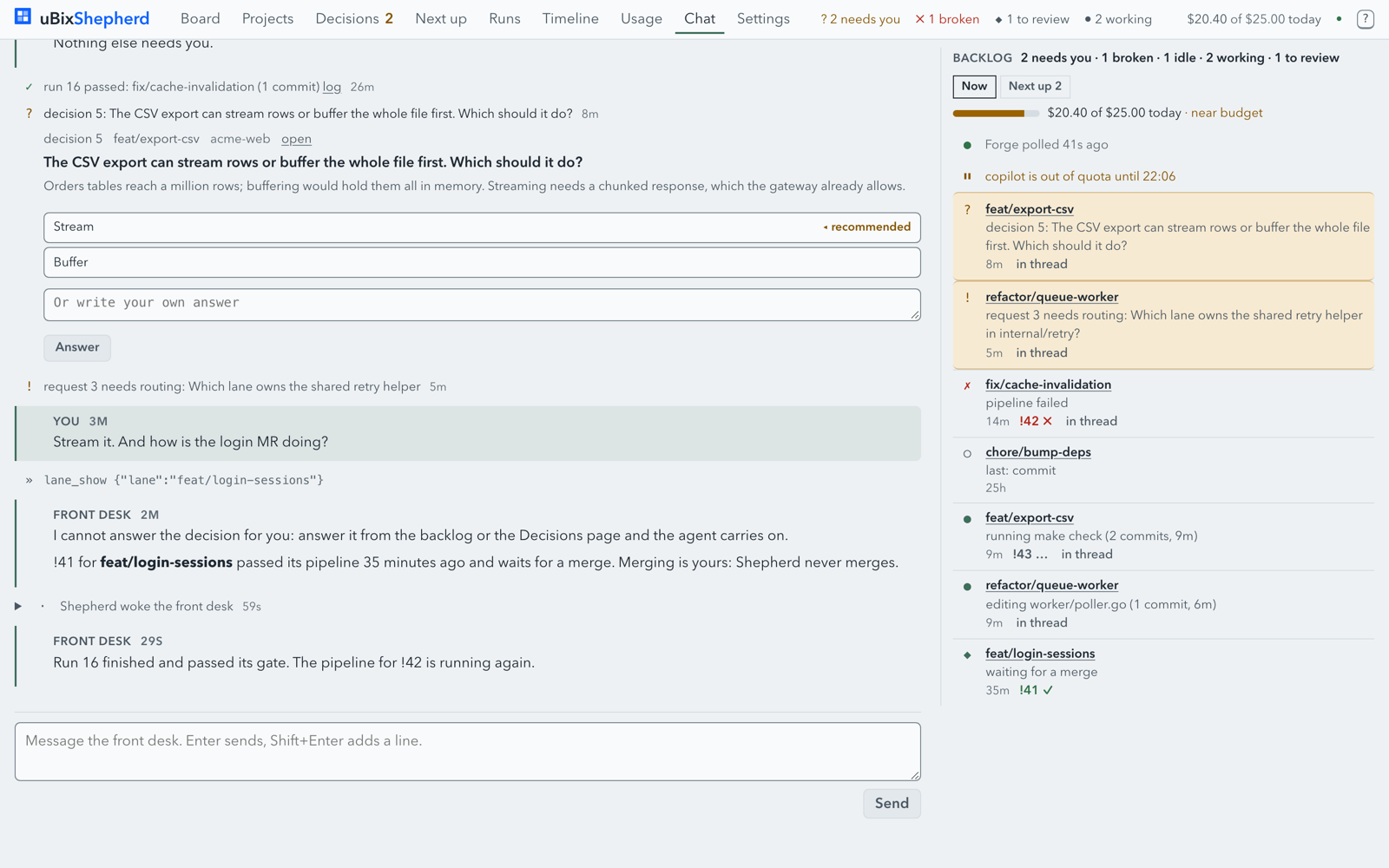Open the Runs tab

(504, 18)
